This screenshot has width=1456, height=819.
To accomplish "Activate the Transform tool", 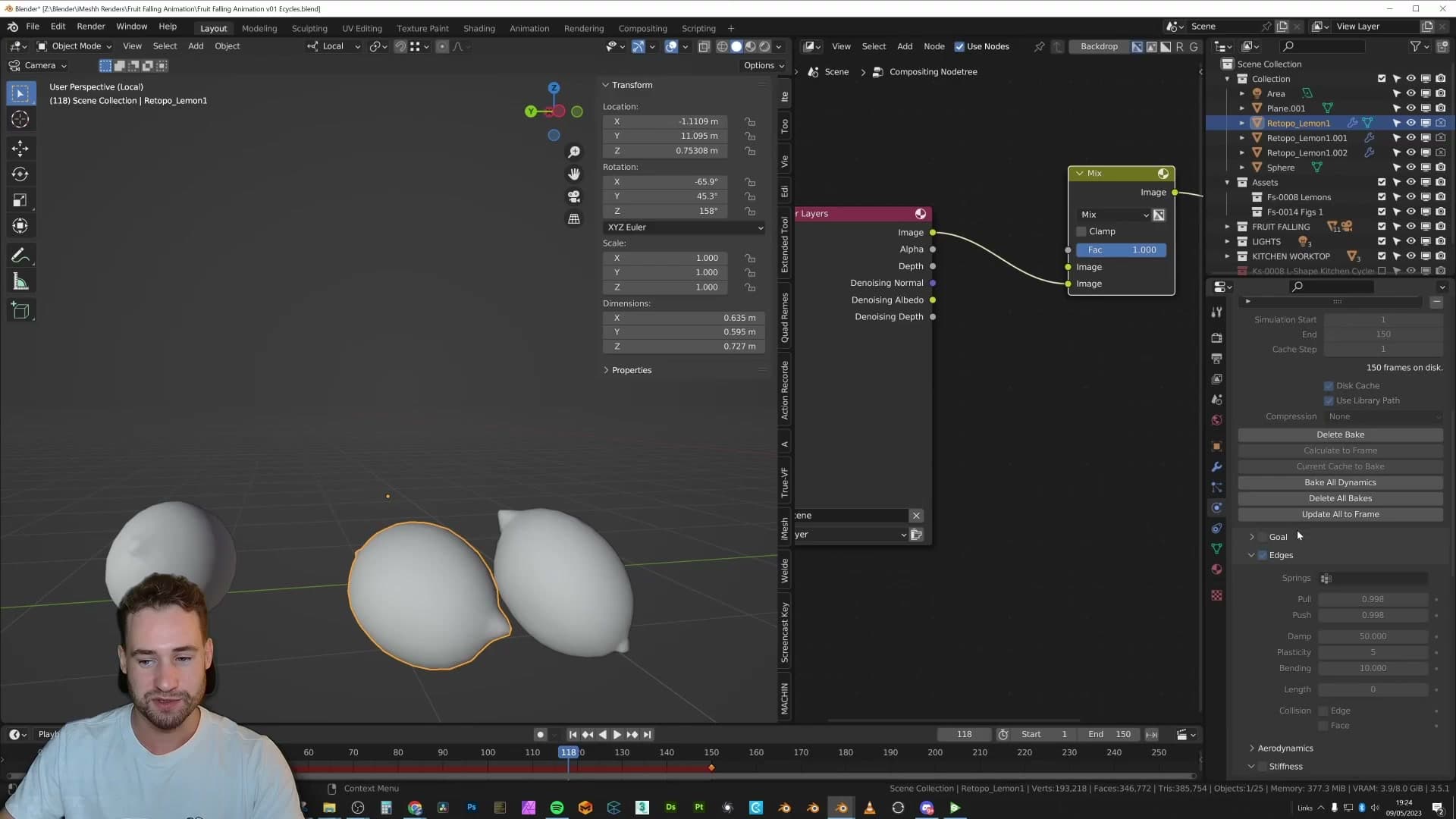I will click(x=20, y=226).
